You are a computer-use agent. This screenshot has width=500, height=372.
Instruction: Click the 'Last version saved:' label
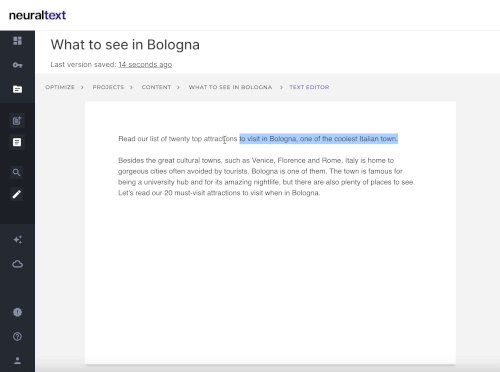[x=83, y=65]
